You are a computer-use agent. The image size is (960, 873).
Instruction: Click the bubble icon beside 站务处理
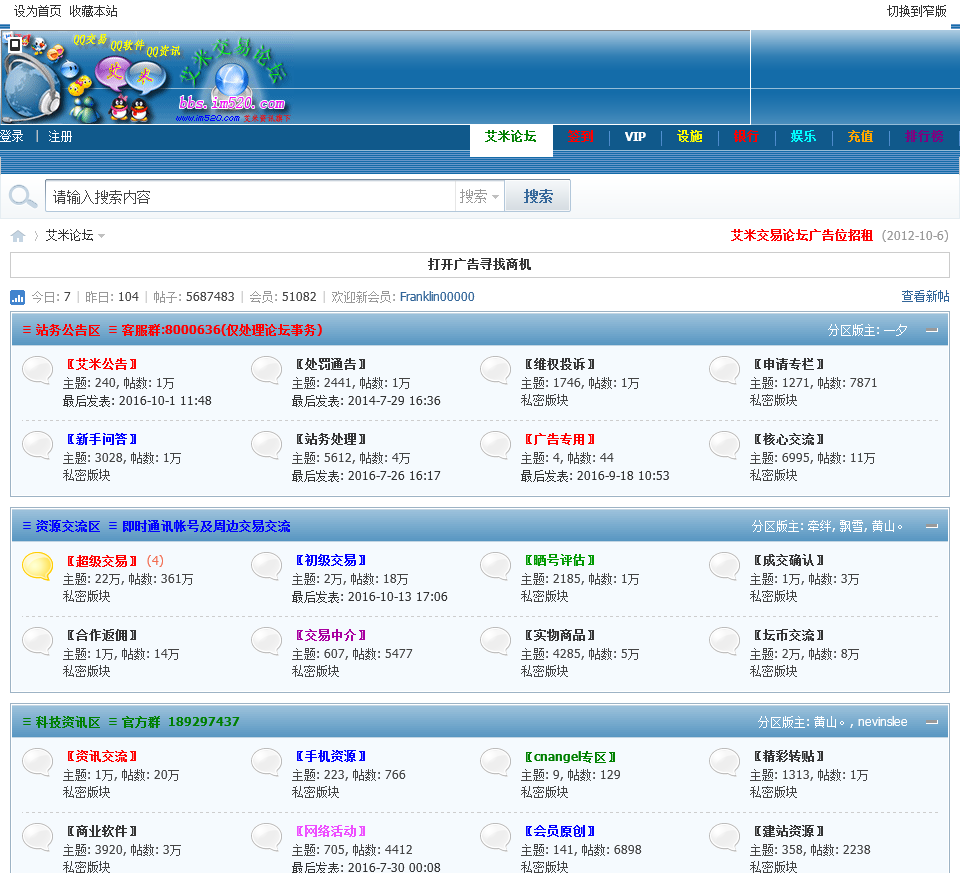click(266, 446)
